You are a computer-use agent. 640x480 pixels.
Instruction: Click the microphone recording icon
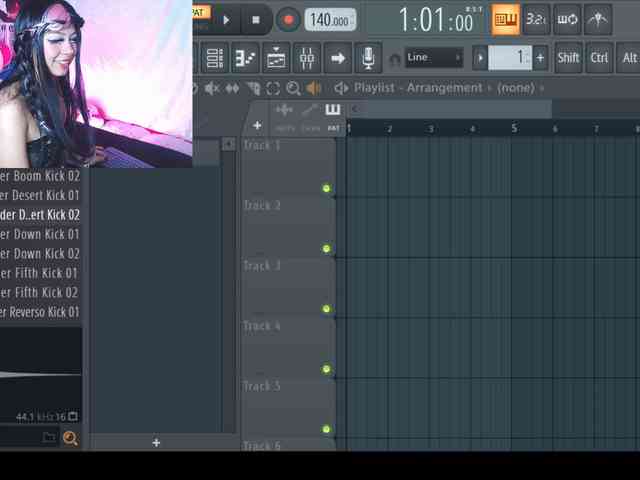coord(368,58)
